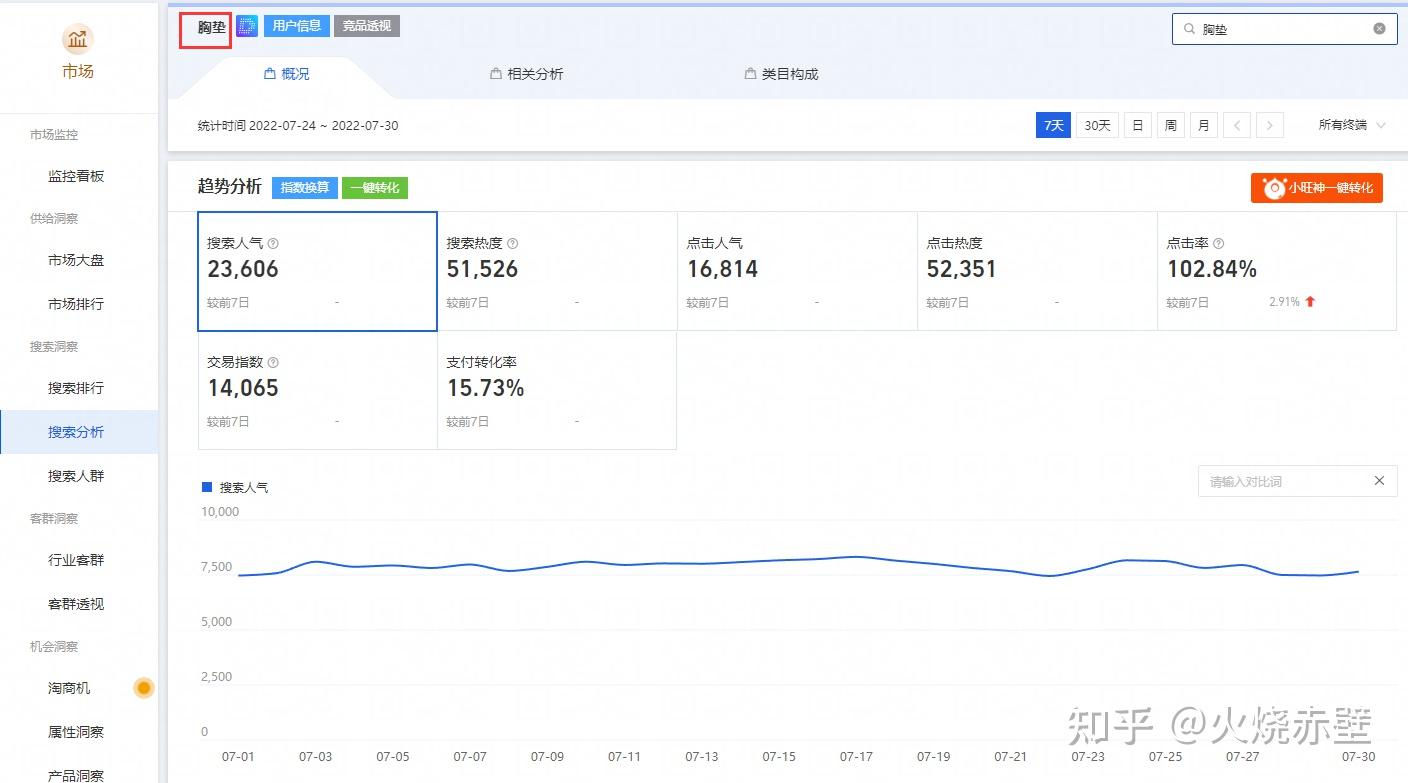Toggle the 搜索人气 legend series
Viewport: 1408px width, 783px height.
click(x=235, y=487)
